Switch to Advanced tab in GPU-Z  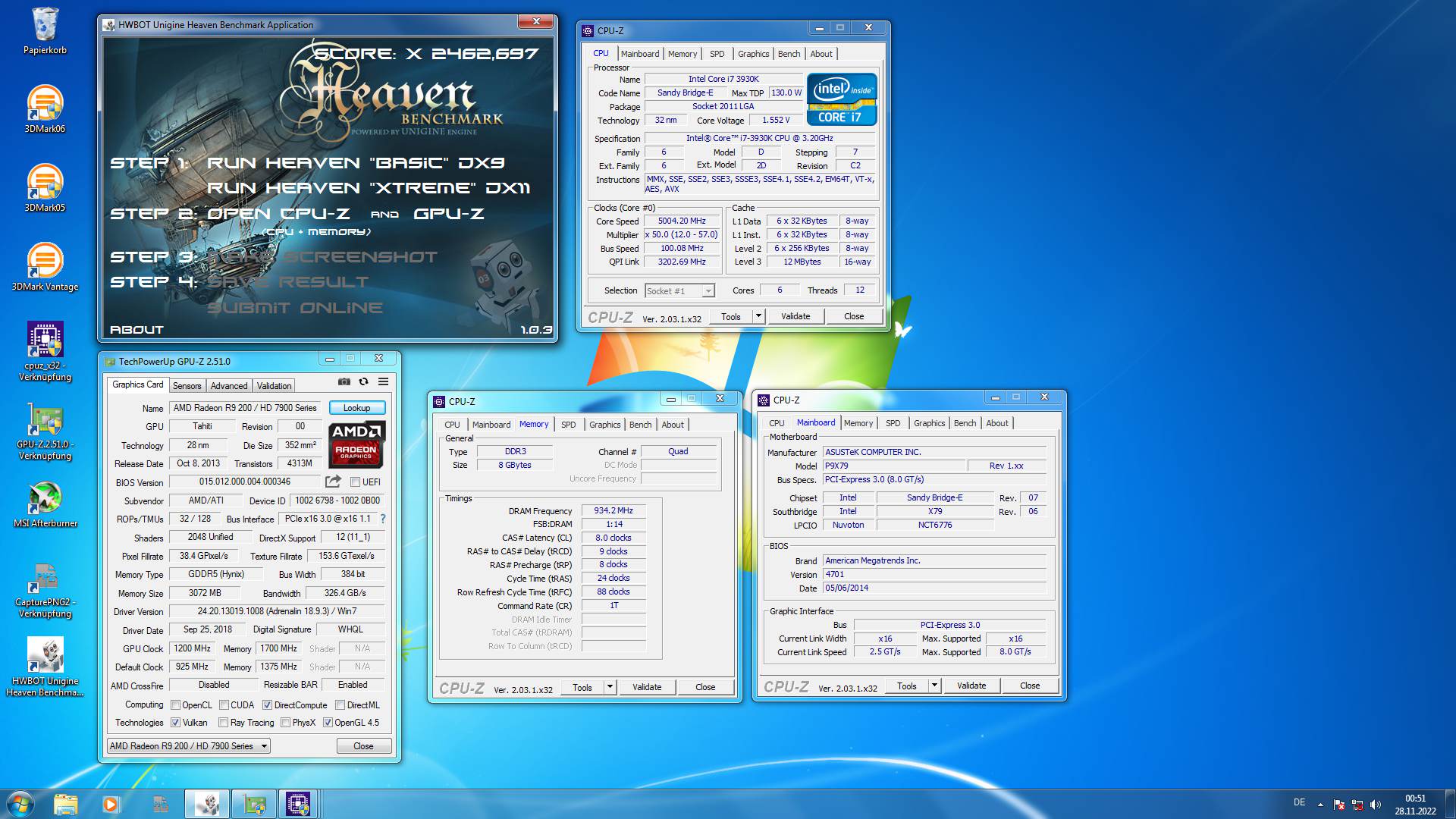click(x=229, y=386)
